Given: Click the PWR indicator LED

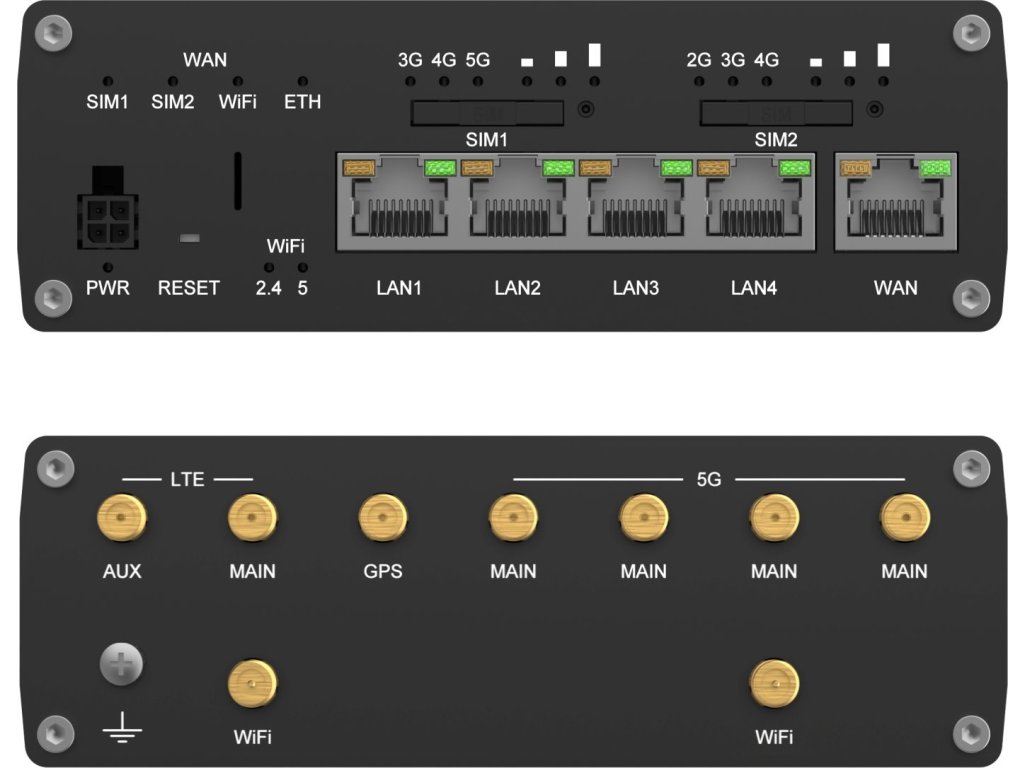Looking at the screenshot, I should point(107,267).
